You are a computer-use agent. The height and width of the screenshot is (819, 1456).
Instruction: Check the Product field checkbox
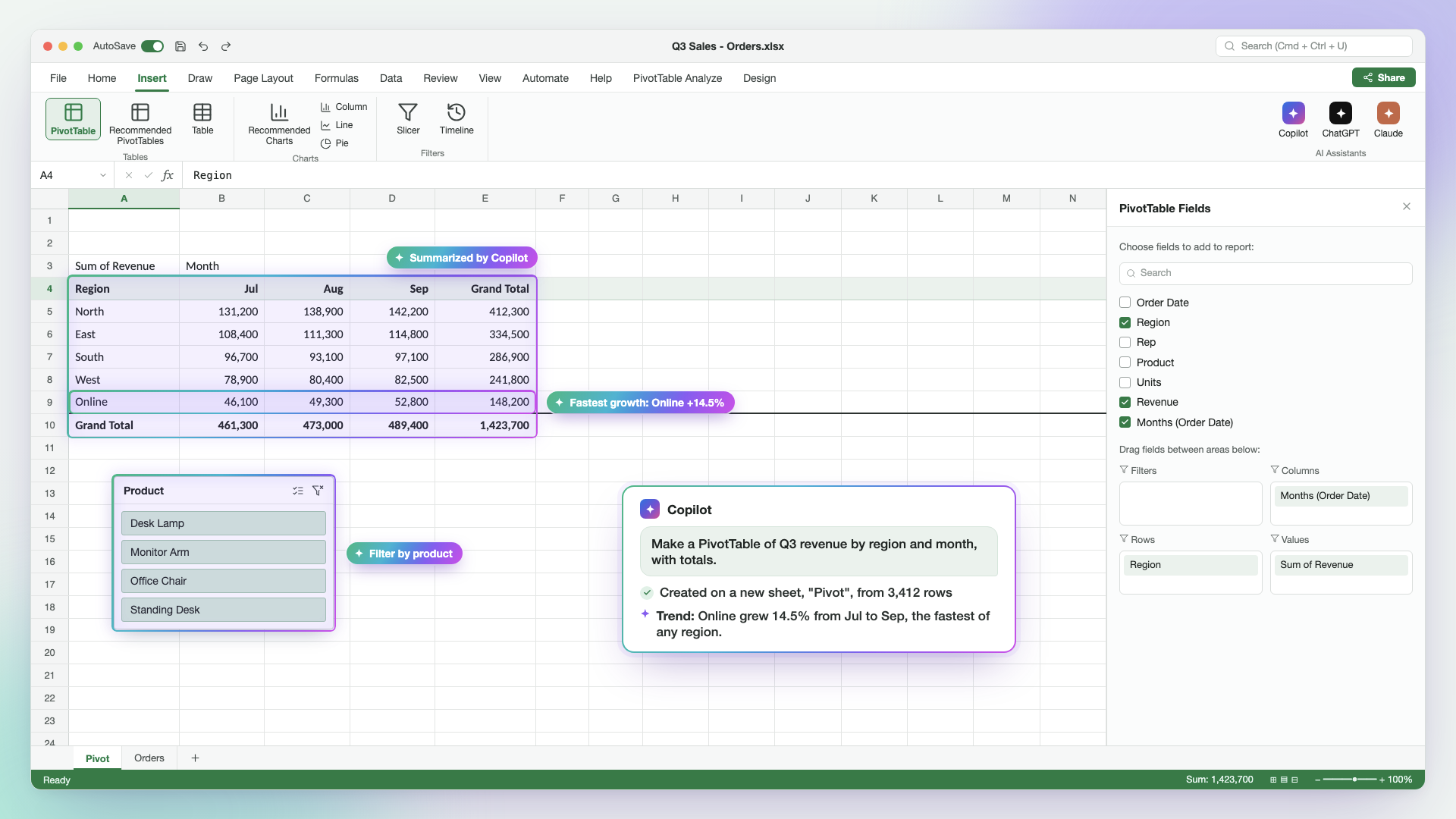click(x=1125, y=362)
